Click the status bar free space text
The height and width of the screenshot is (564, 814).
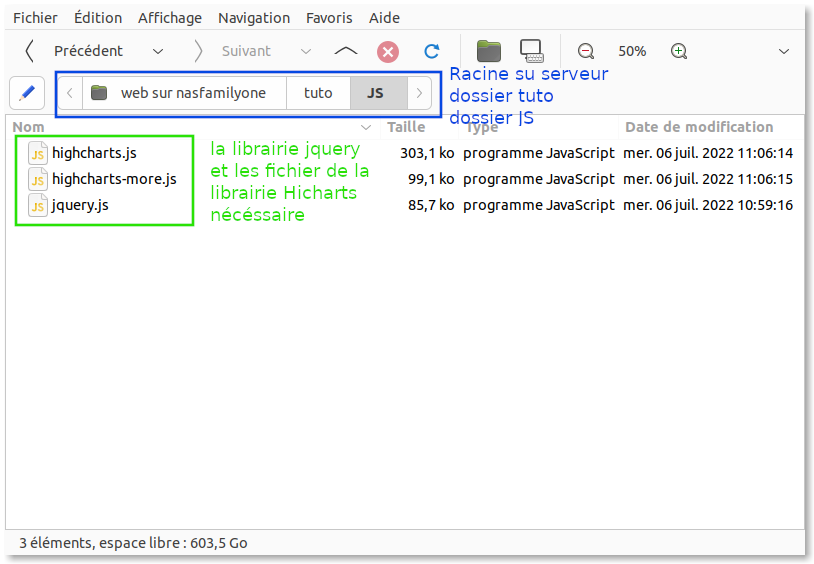point(133,543)
